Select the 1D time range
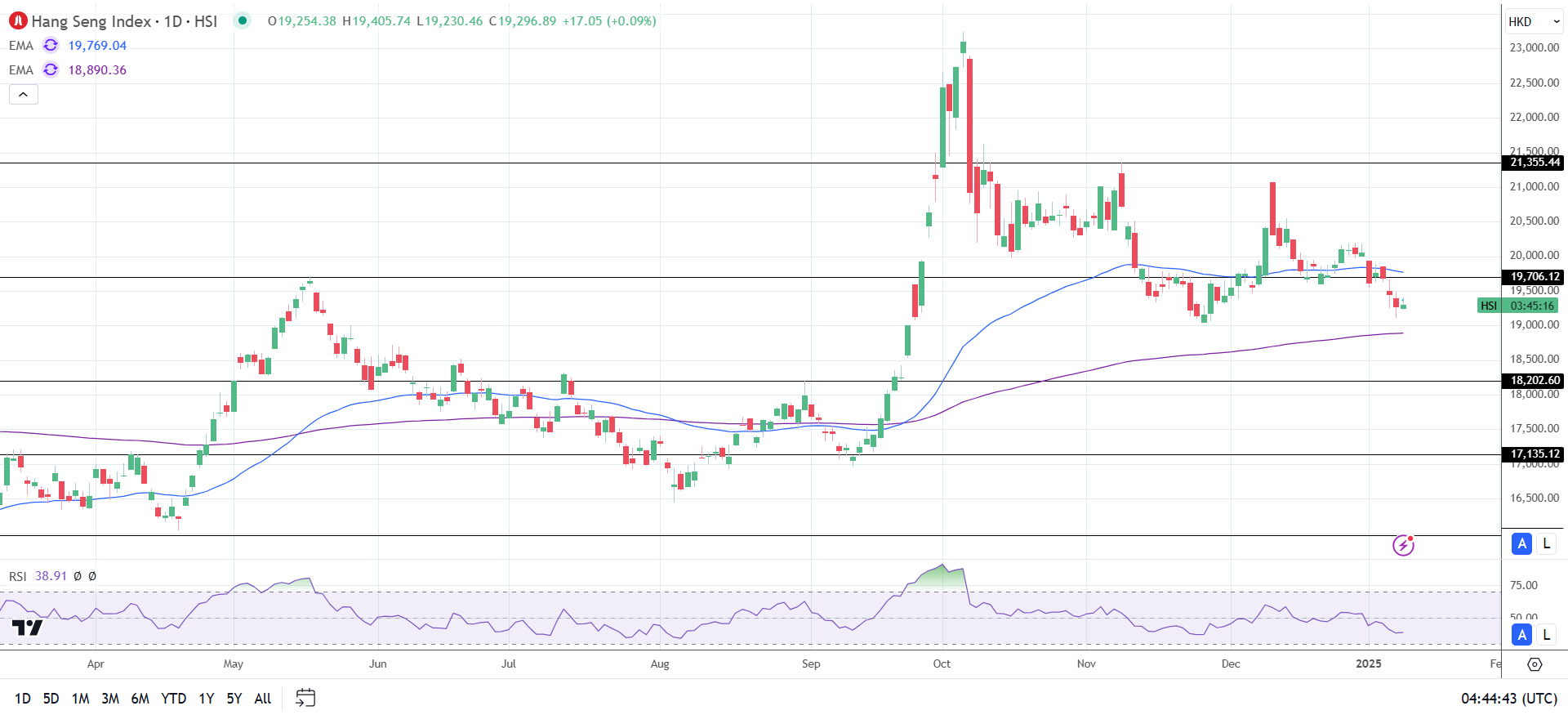 click(23, 699)
